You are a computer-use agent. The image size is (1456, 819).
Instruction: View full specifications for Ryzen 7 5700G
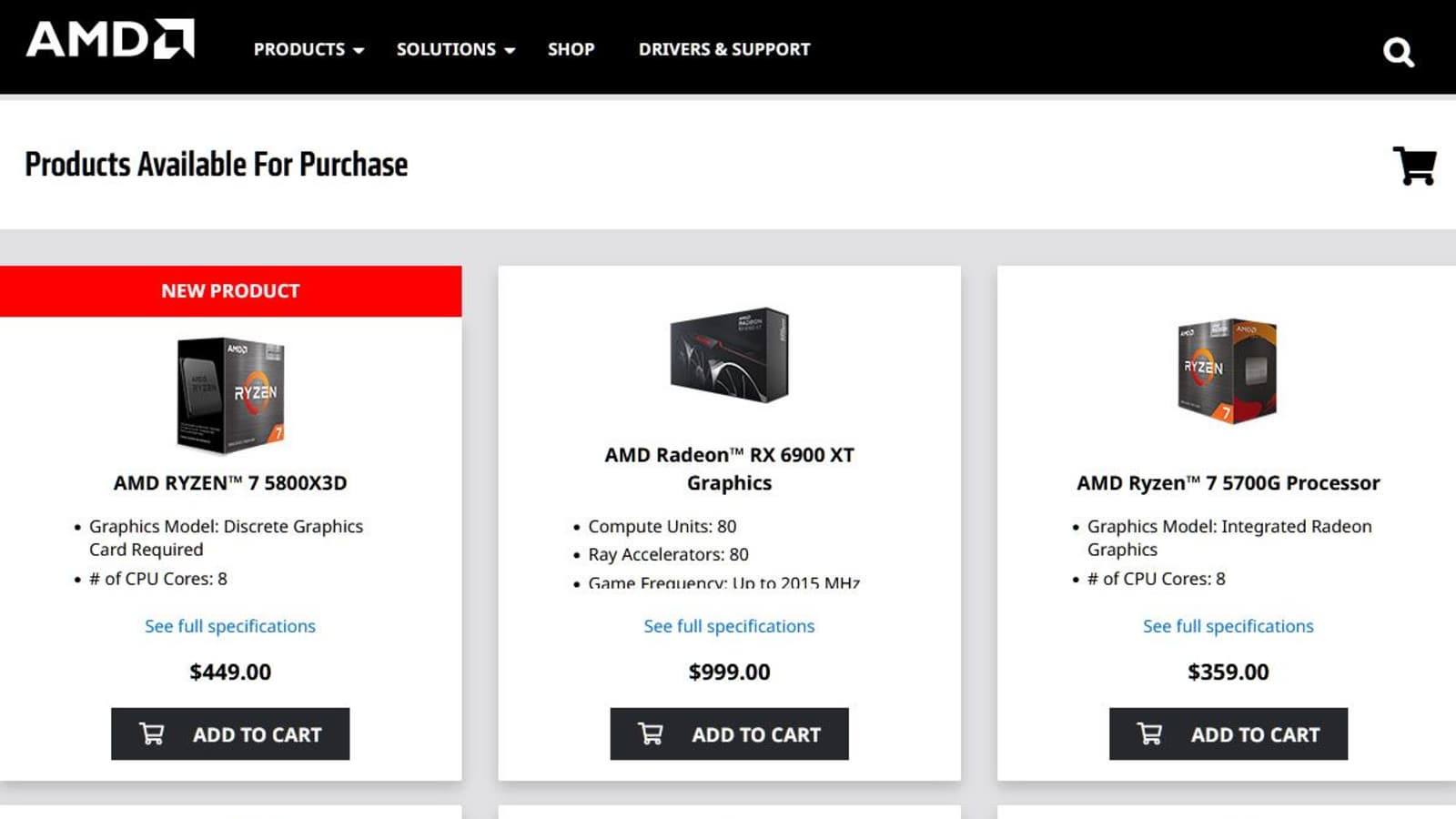[1228, 626]
